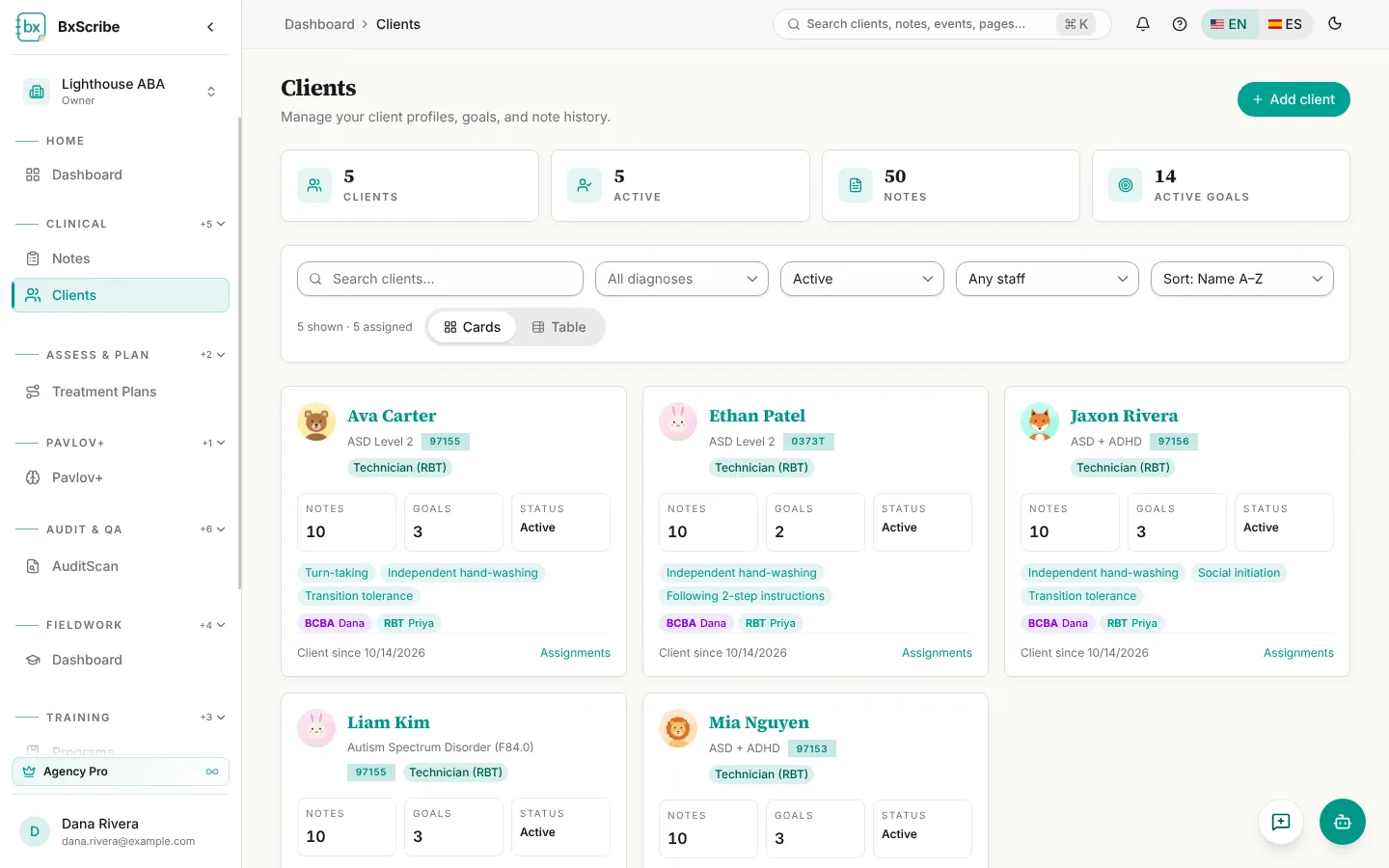Open the Mia Nguyen client profile
The height and width of the screenshot is (868, 1389).
click(759, 722)
